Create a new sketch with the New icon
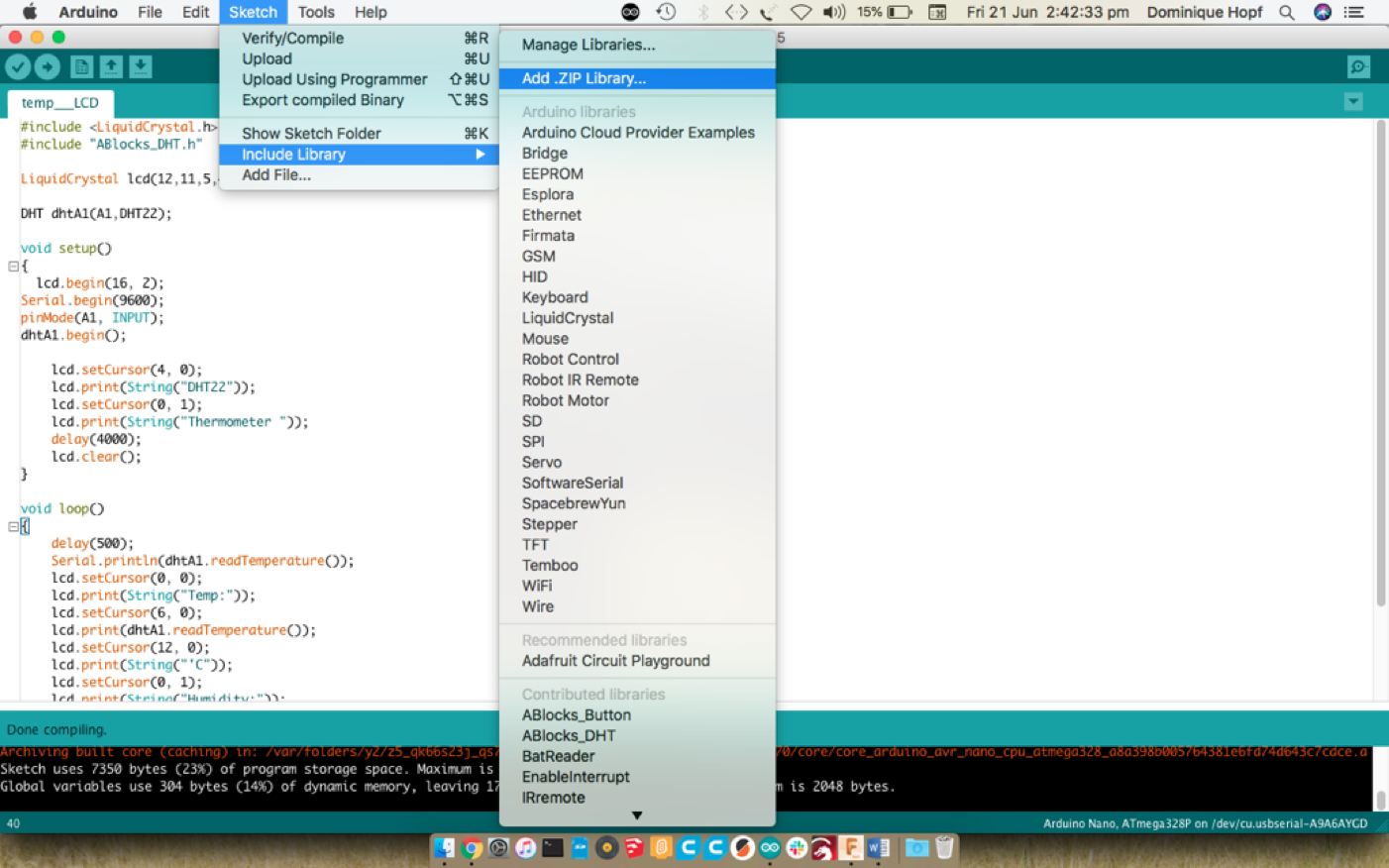1389x868 pixels. click(x=82, y=66)
